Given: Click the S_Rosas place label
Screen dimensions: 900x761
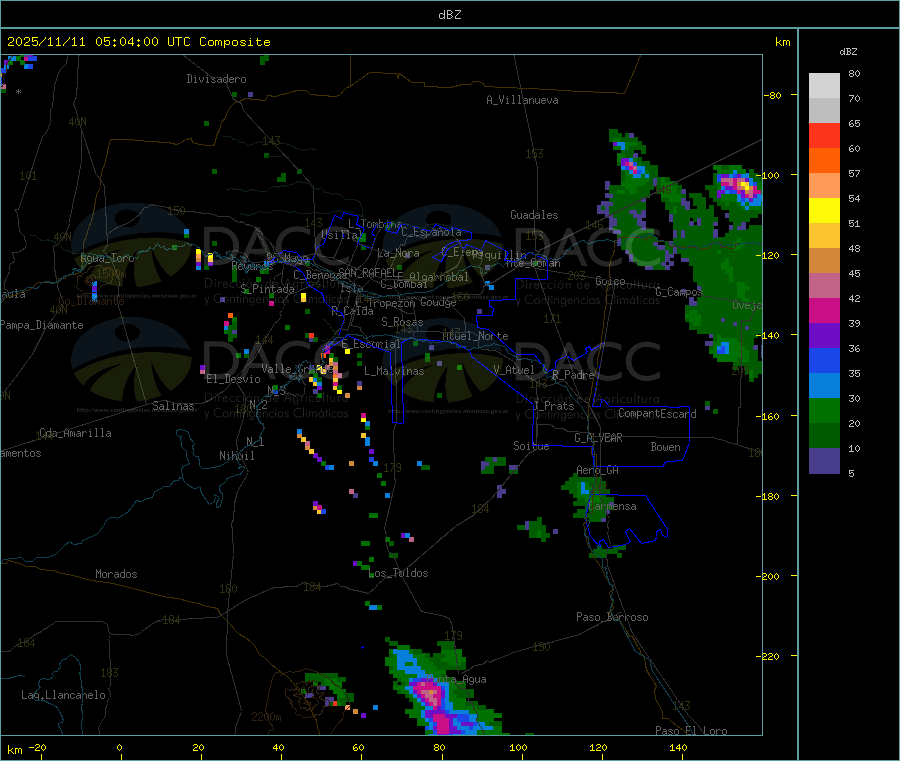Looking at the screenshot, I should tap(402, 322).
